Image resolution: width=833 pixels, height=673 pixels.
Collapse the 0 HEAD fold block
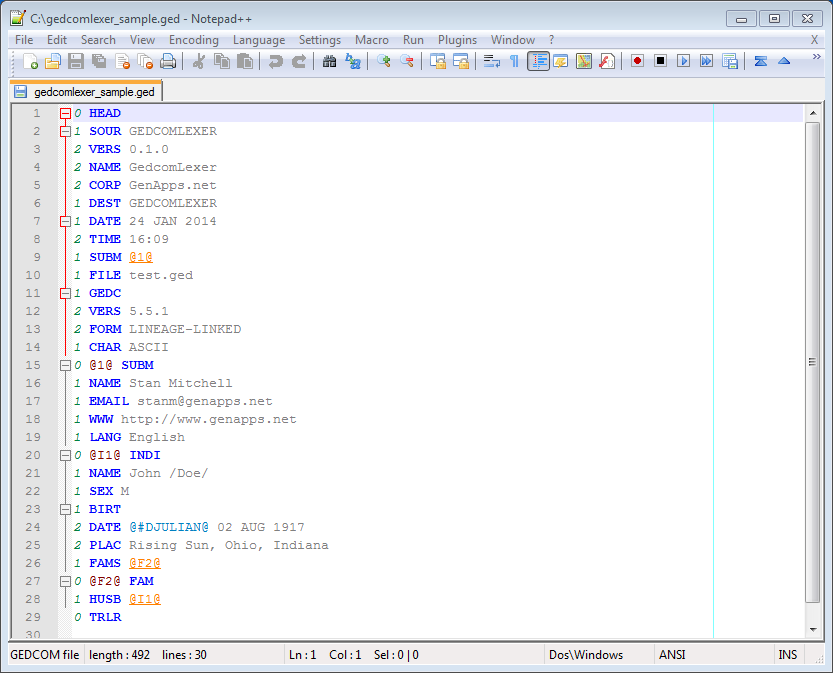(x=65, y=113)
